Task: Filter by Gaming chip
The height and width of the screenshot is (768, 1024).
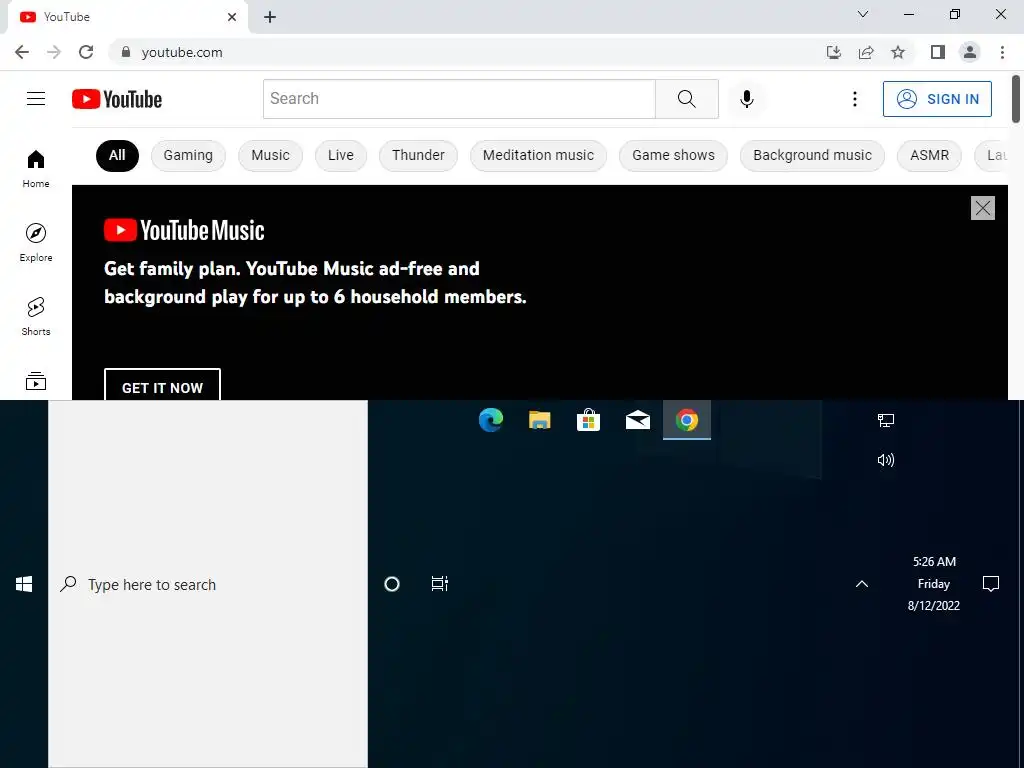Action: coord(188,155)
